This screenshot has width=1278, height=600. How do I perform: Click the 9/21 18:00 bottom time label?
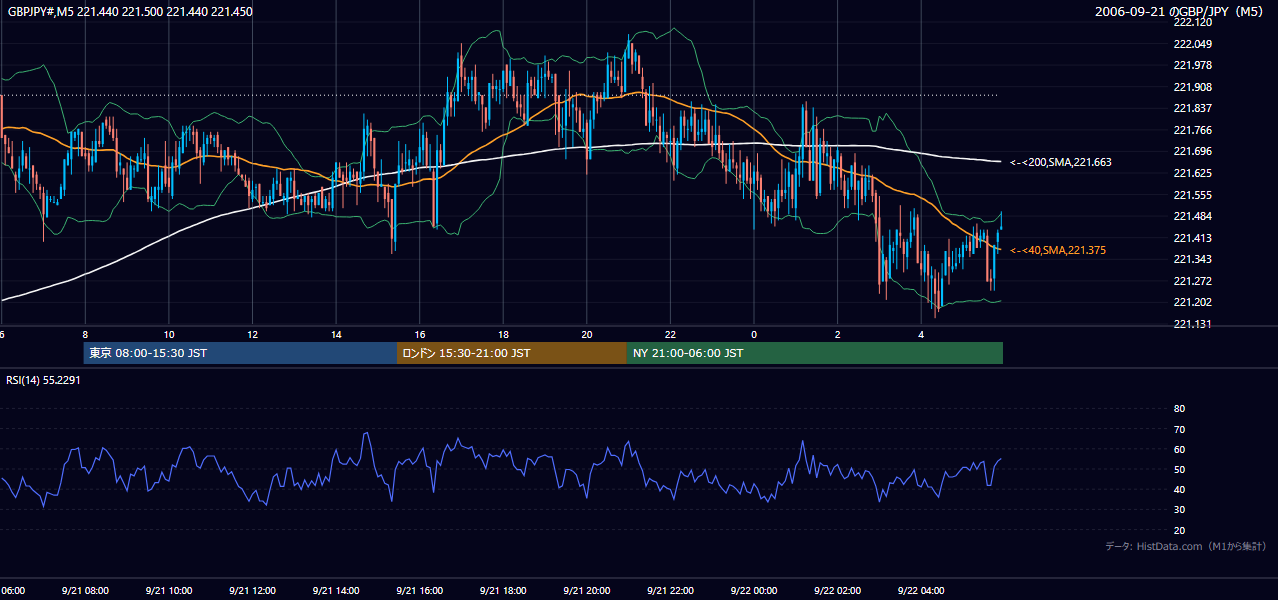(x=503, y=591)
